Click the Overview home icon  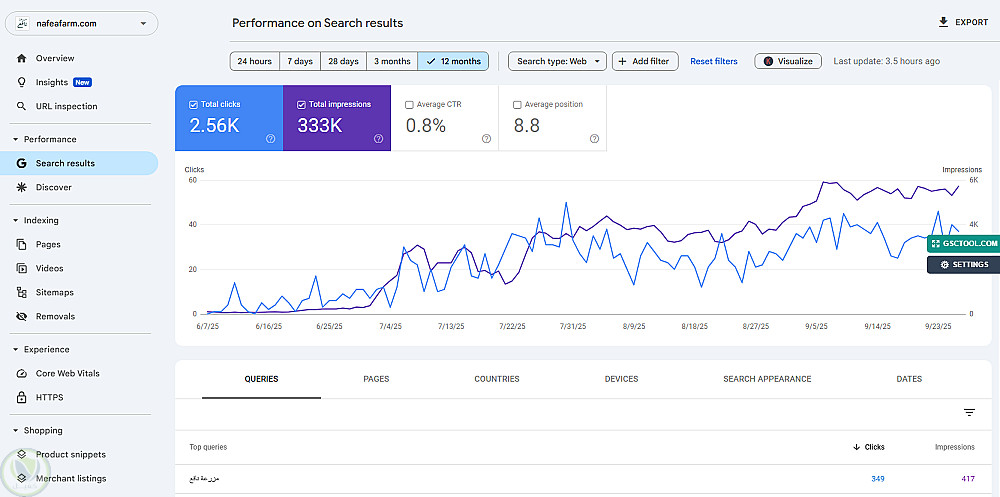point(22,58)
